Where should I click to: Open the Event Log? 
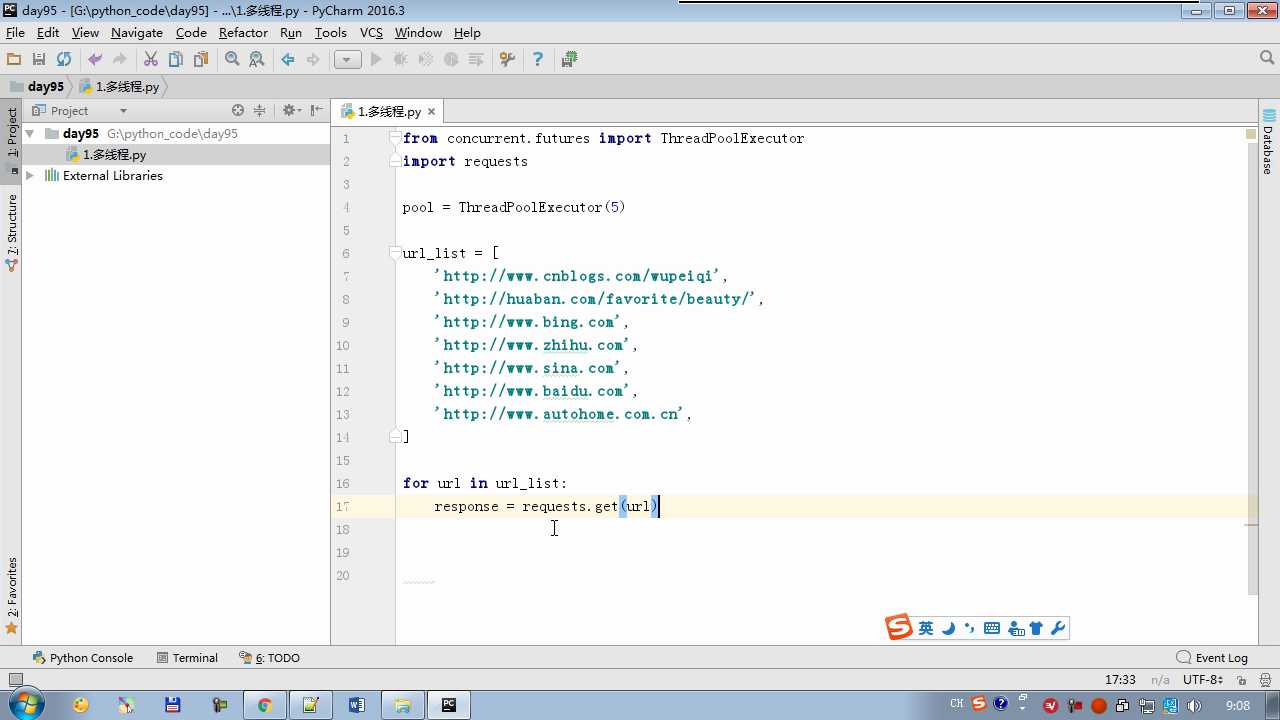[1212, 658]
